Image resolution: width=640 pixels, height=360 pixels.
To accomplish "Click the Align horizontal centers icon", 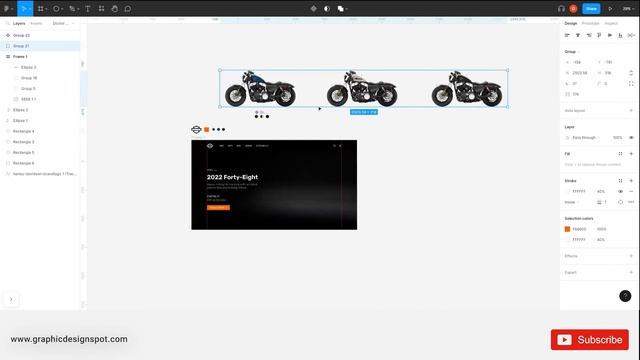I will tap(578, 36).
